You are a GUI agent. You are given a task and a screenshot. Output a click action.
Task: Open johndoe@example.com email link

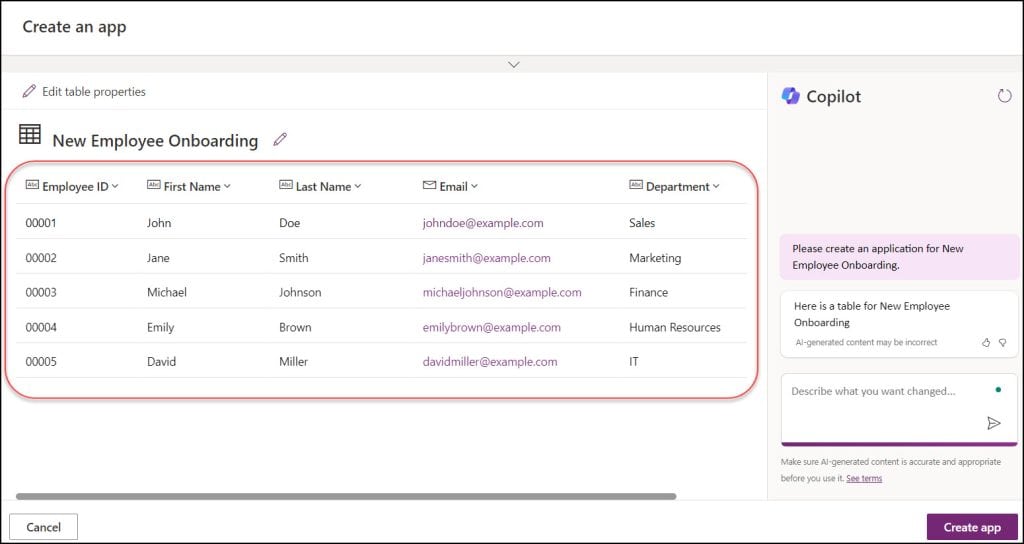tap(483, 223)
